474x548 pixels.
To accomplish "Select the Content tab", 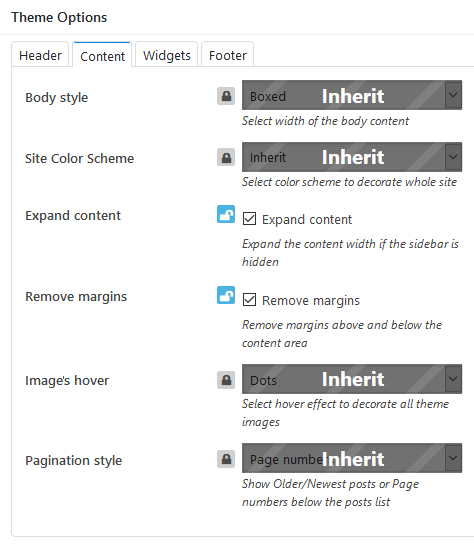I will (x=102, y=55).
